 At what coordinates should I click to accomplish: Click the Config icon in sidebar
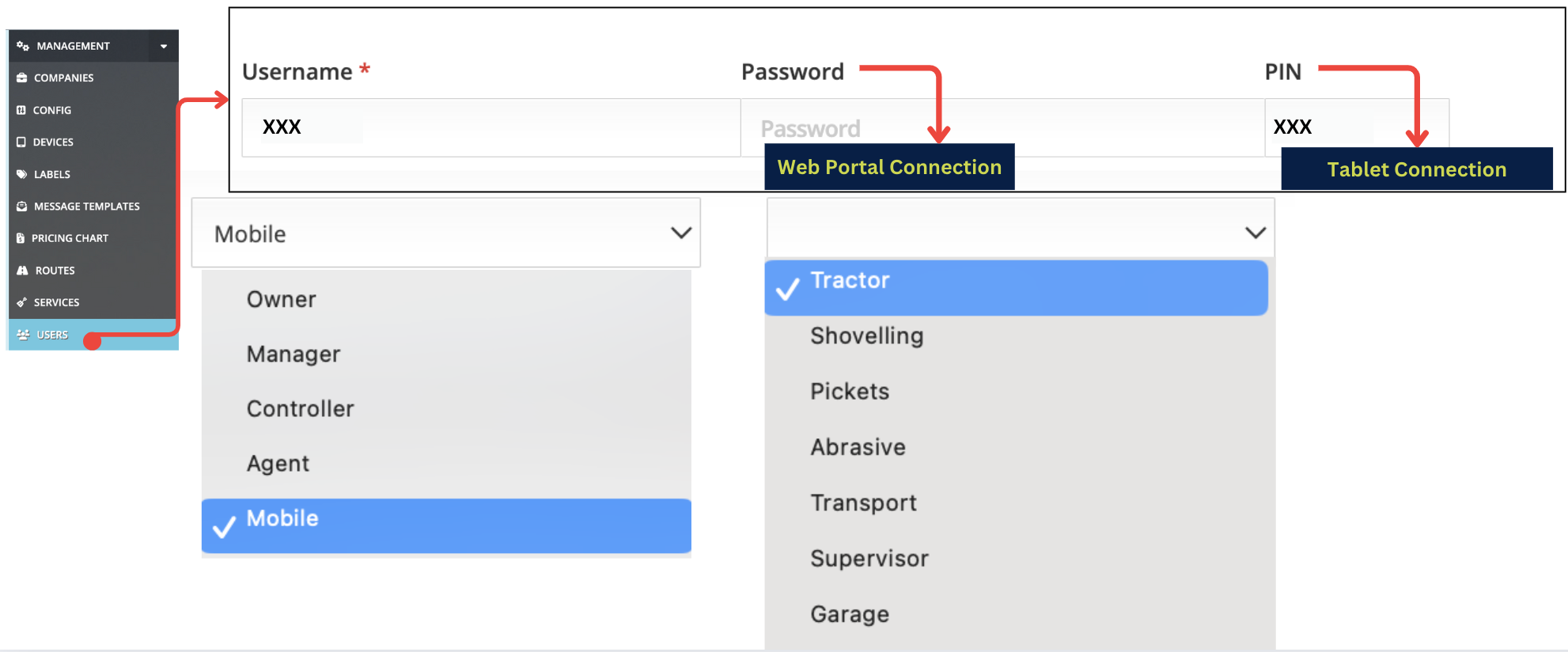[x=21, y=110]
